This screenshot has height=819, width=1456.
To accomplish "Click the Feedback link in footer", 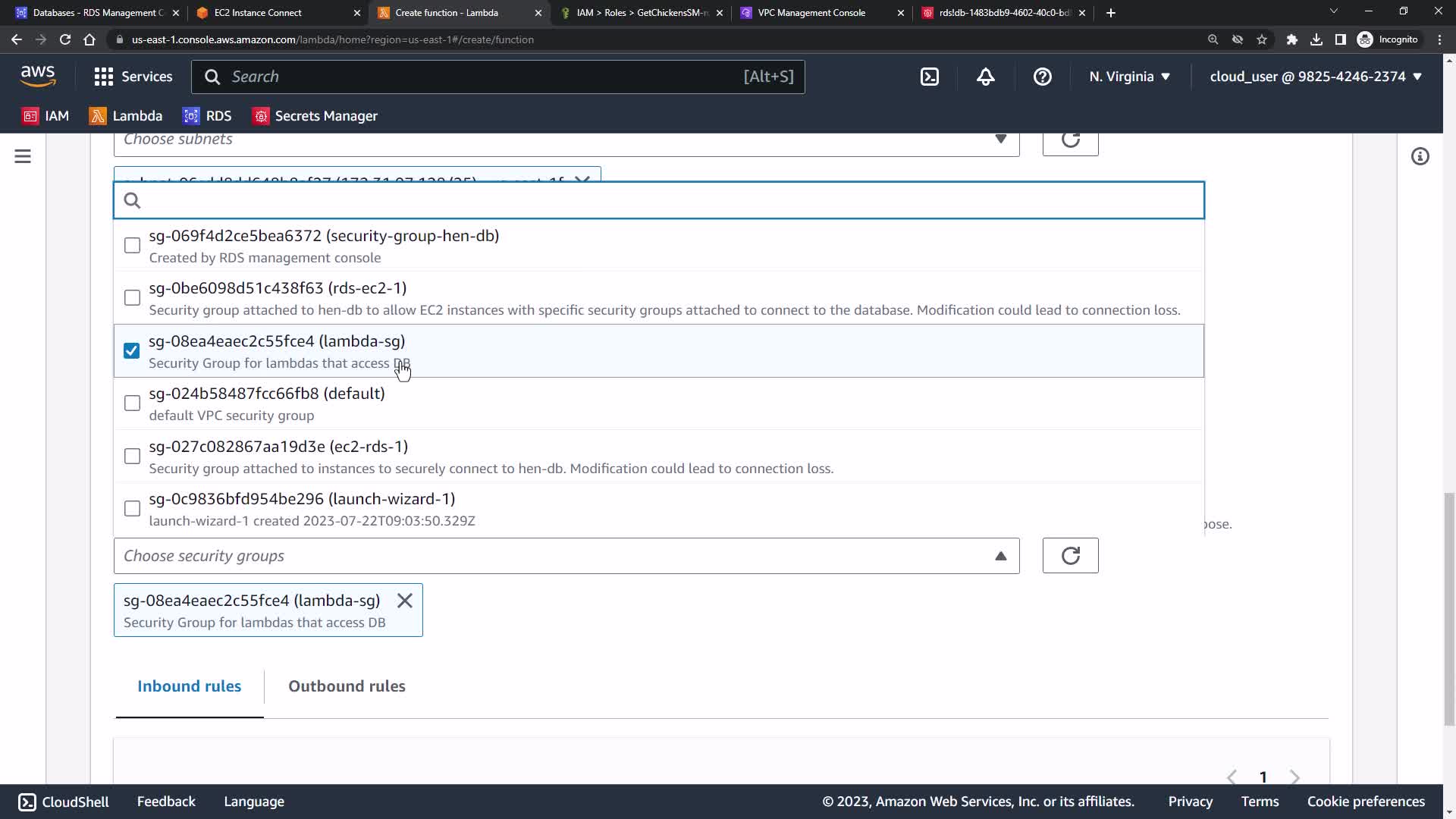I will (x=166, y=802).
